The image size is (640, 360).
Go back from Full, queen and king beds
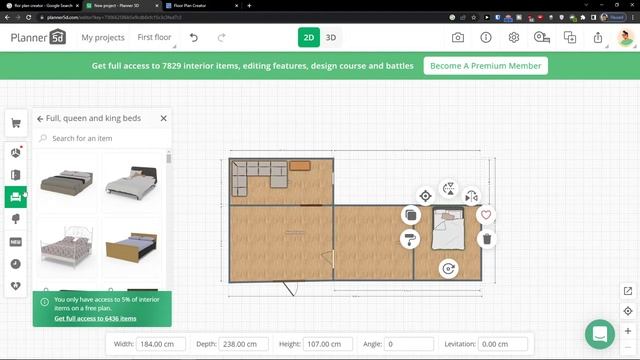(40, 119)
